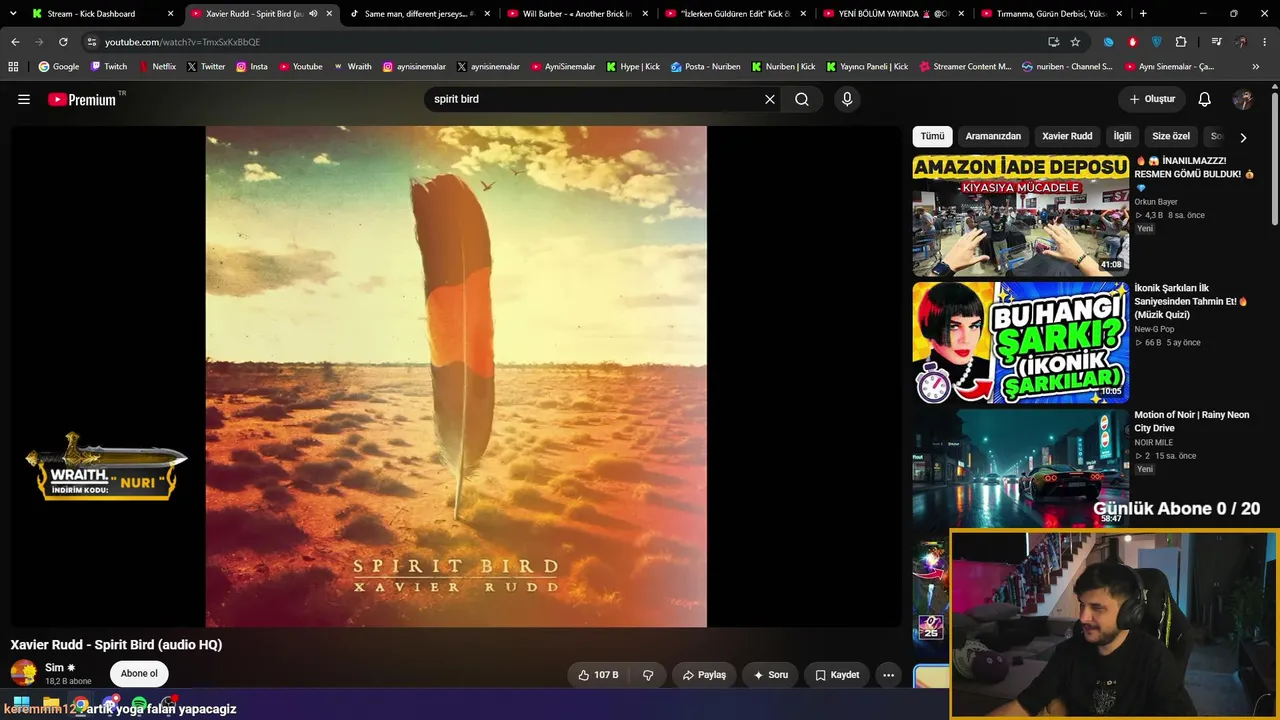Like the video (107 B)
This screenshot has height=720, width=1280.
pyautogui.click(x=598, y=675)
